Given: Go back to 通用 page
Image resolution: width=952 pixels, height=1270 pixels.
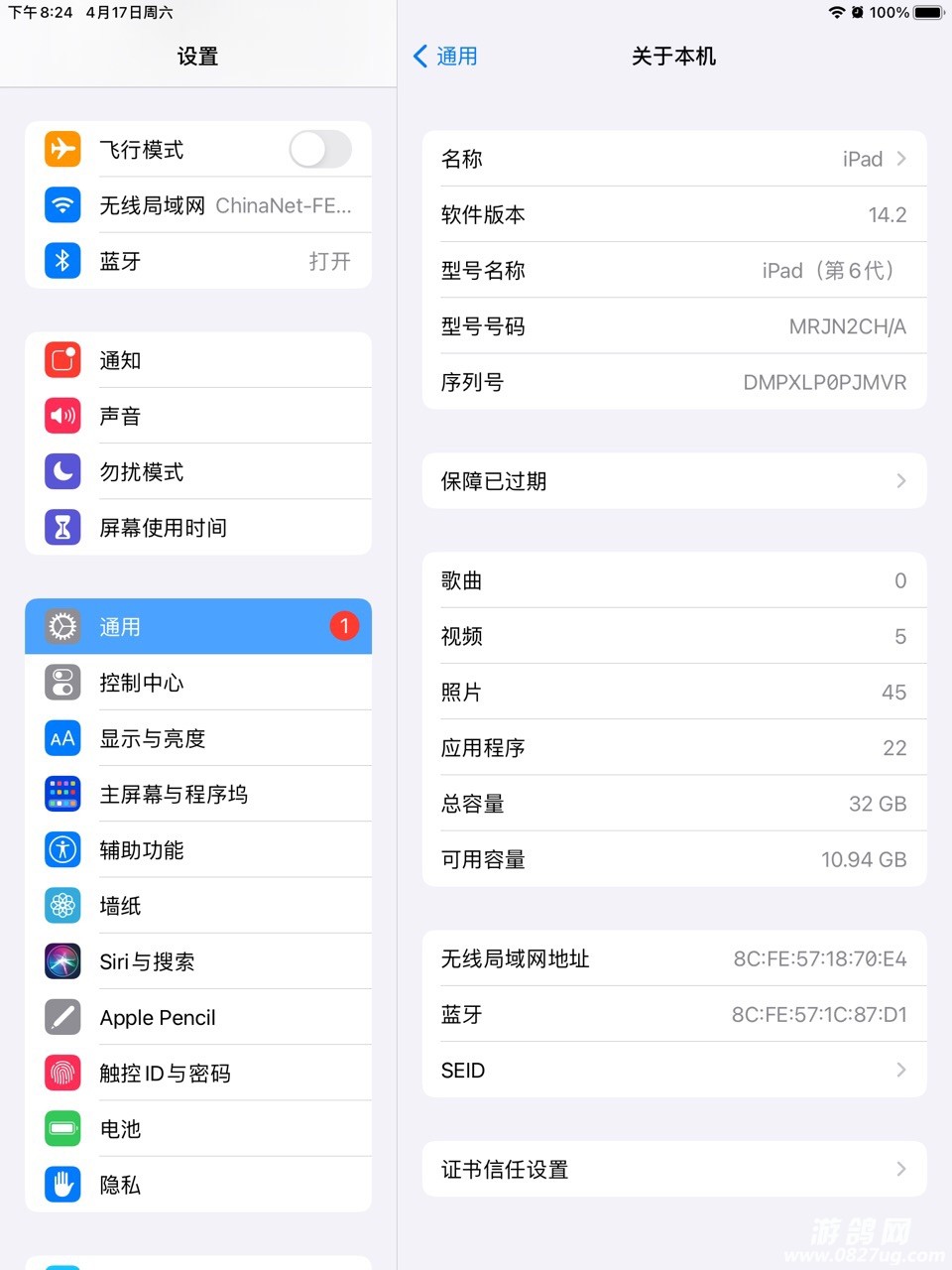Looking at the screenshot, I should (445, 57).
